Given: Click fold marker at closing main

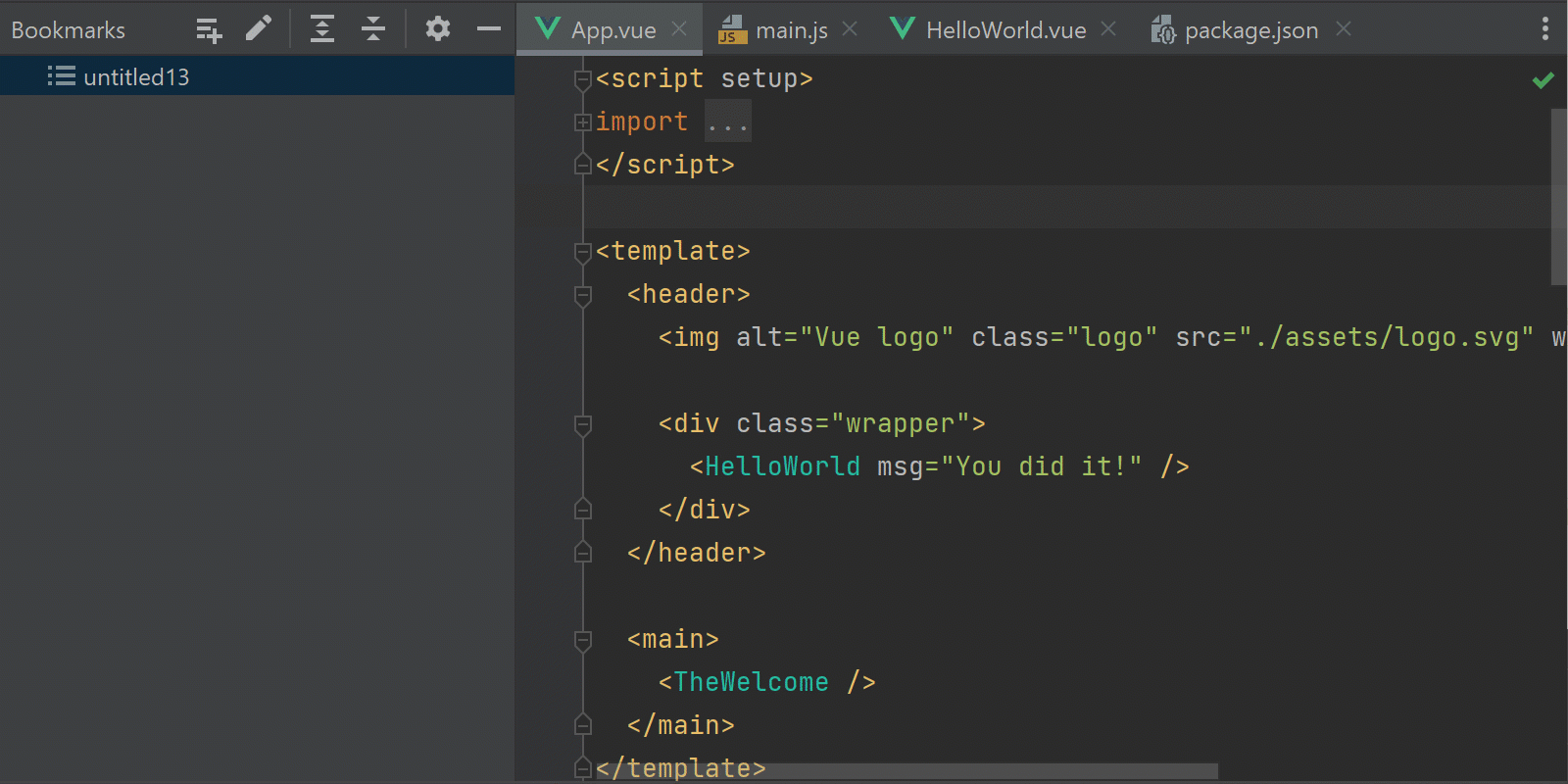Looking at the screenshot, I should 583,725.
